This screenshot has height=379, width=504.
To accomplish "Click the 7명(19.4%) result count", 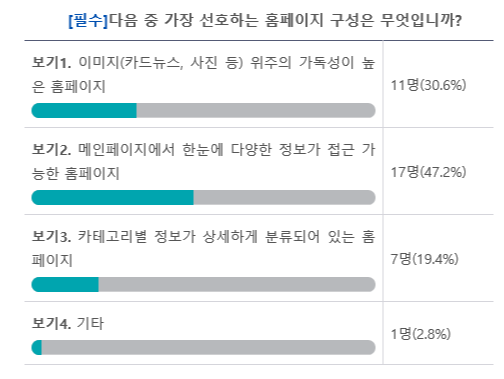I will pos(424,259).
